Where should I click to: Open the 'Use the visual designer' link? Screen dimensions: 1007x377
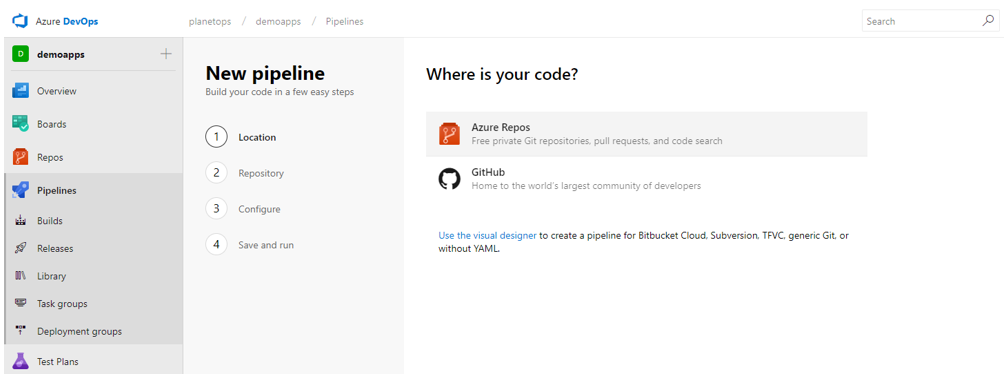[487, 236]
